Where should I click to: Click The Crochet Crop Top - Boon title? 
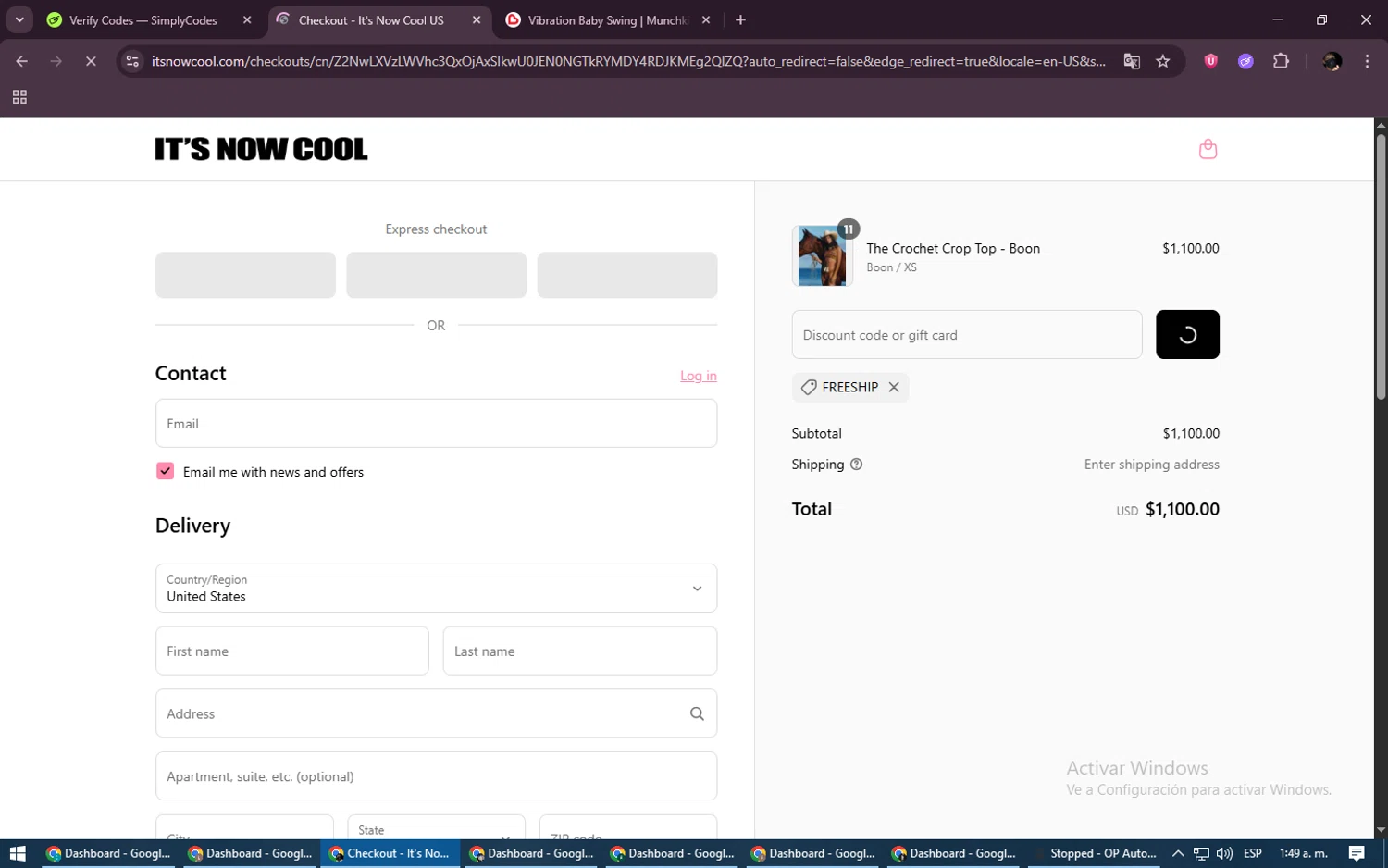click(x=953, y=248)
